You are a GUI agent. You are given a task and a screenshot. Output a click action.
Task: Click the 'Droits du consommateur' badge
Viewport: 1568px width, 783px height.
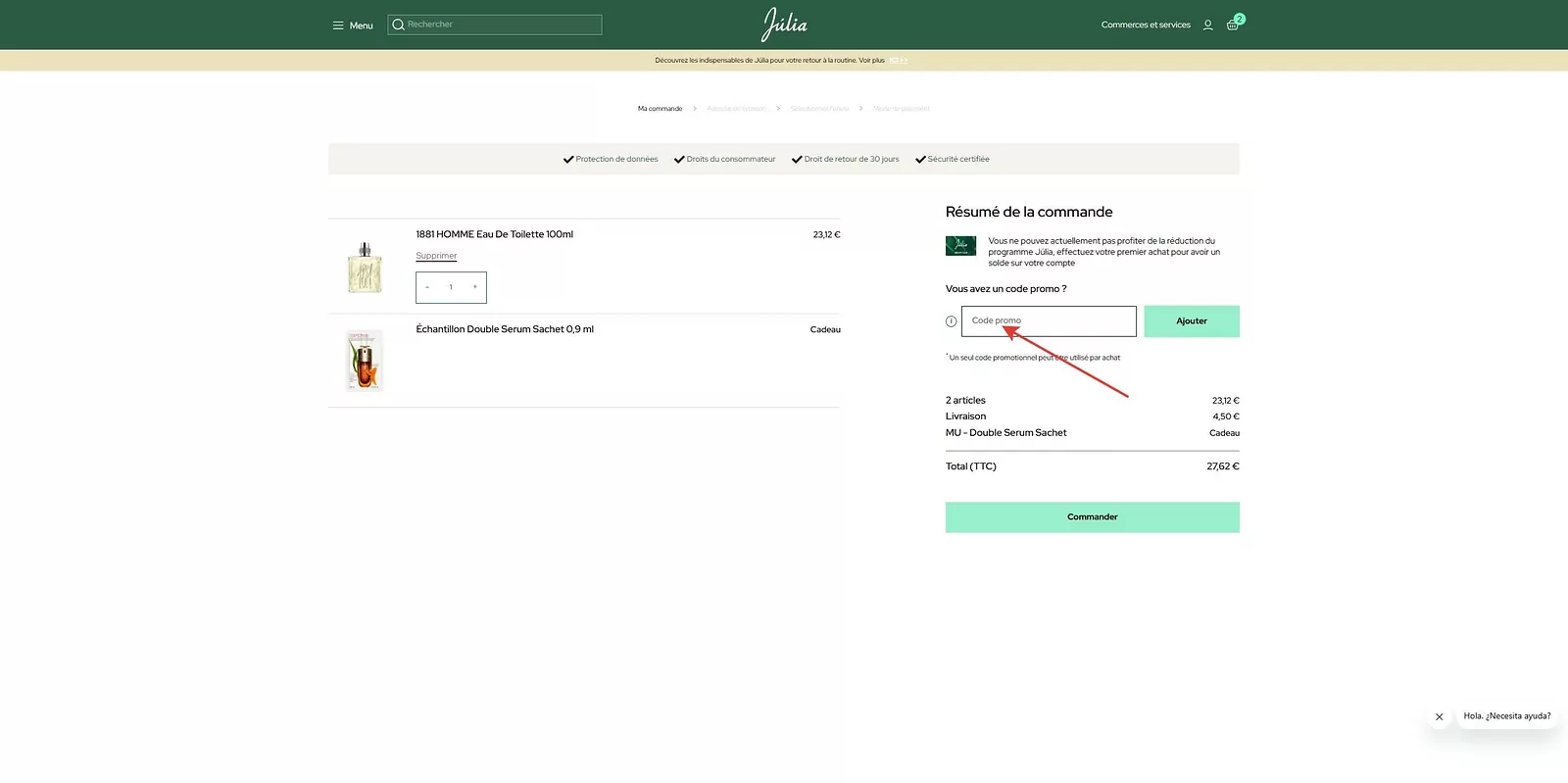[724, 159]
